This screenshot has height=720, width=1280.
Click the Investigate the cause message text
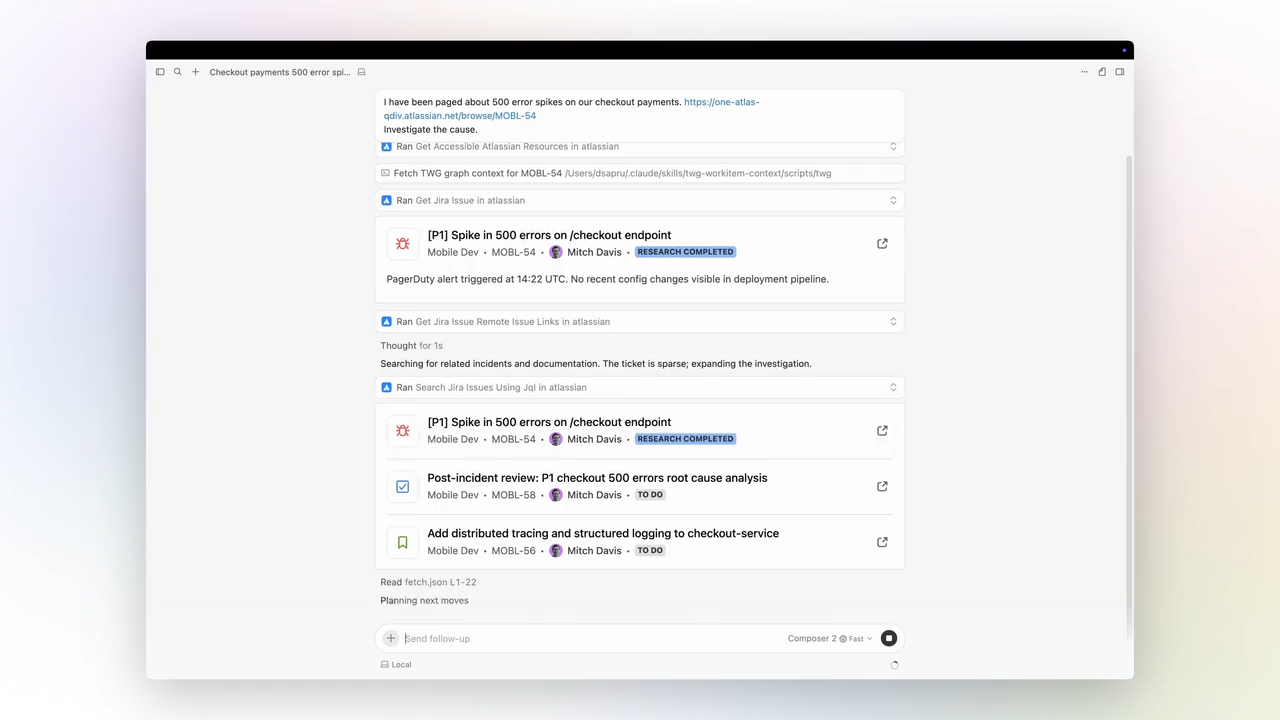tap(431, 129)
